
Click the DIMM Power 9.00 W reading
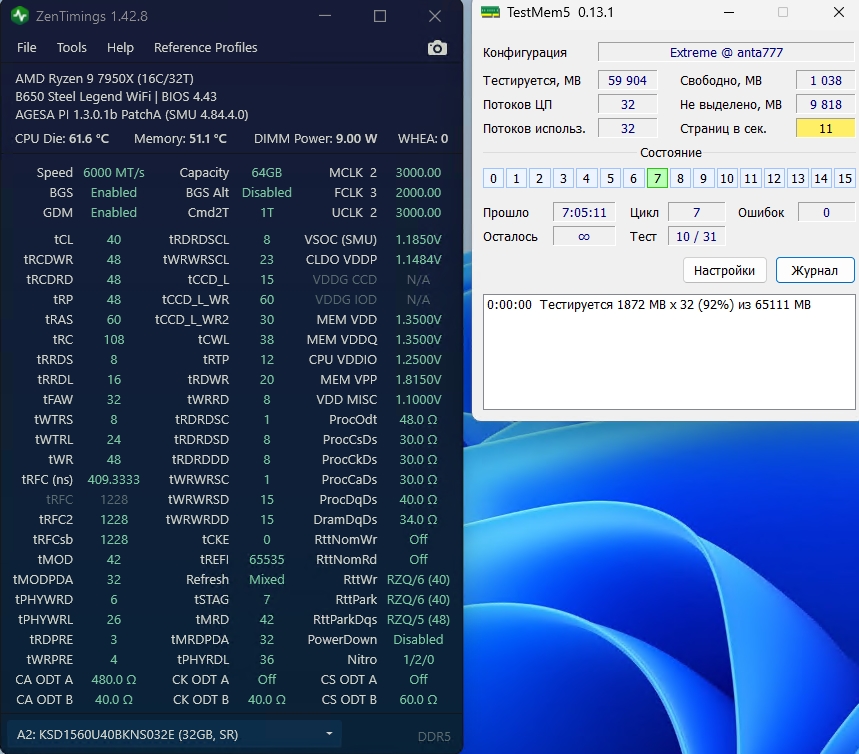tap(316, 139)
